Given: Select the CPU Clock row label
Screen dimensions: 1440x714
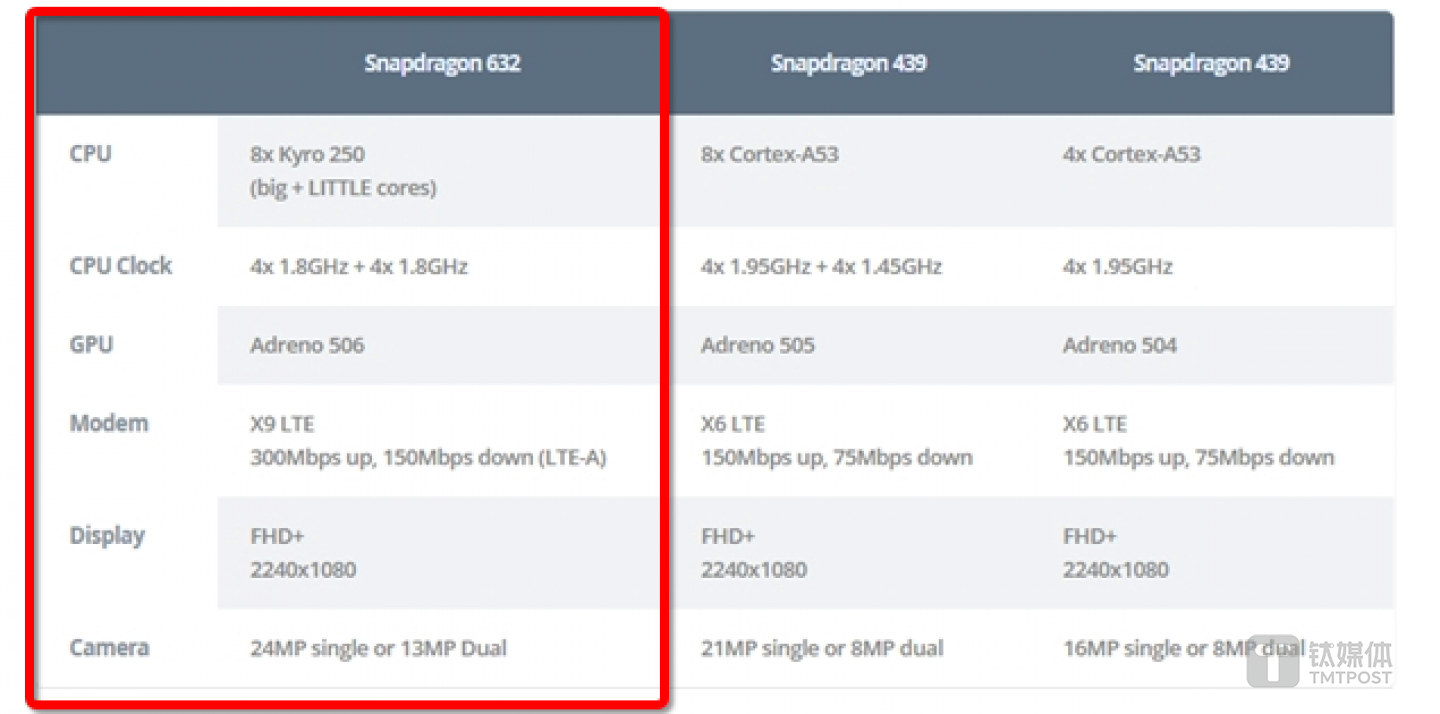Looking at the screenshot, I should click(x=120, y=266).
